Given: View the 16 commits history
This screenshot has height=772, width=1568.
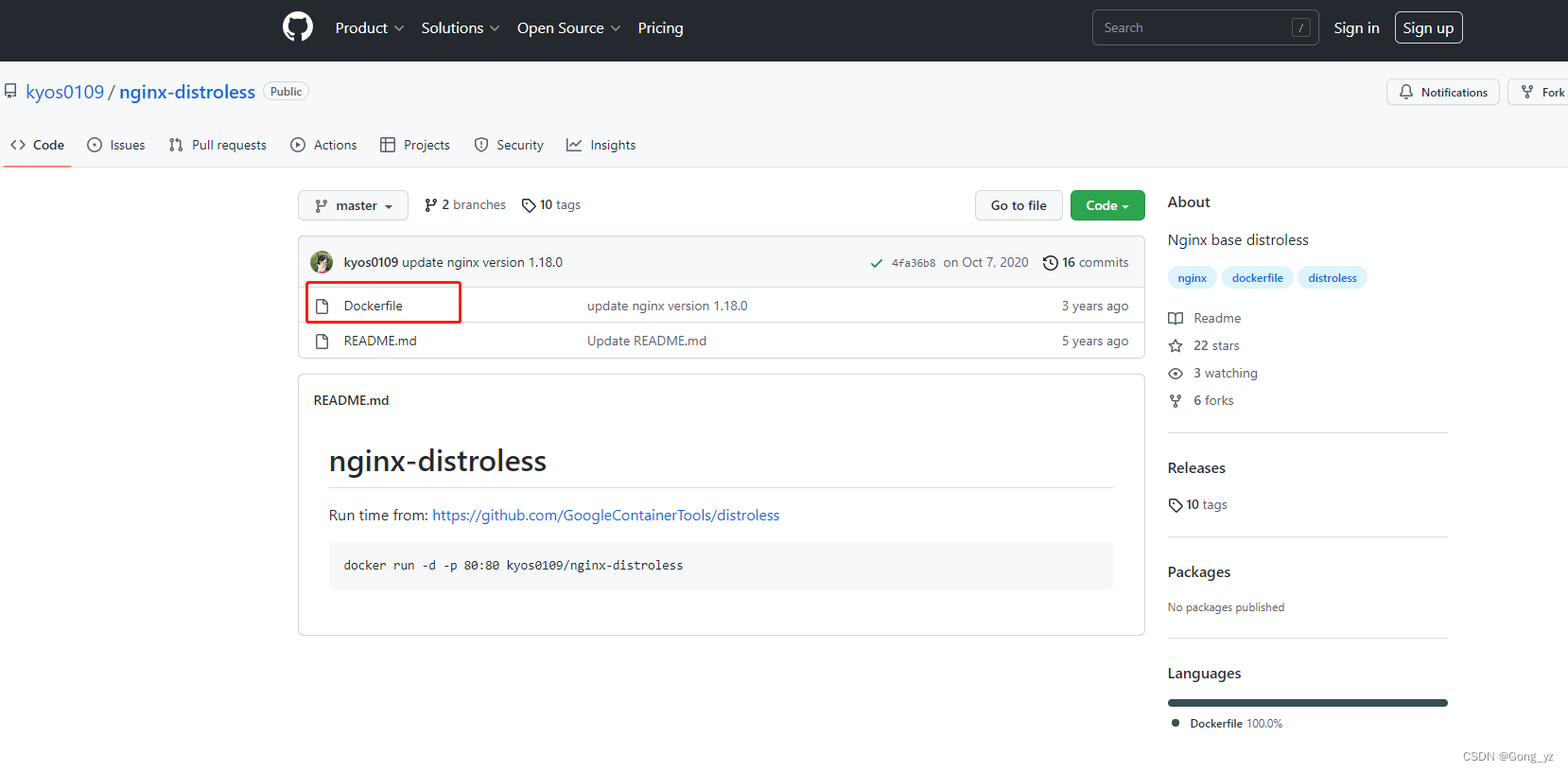Looking at the screenshot, I should 1086,262.
